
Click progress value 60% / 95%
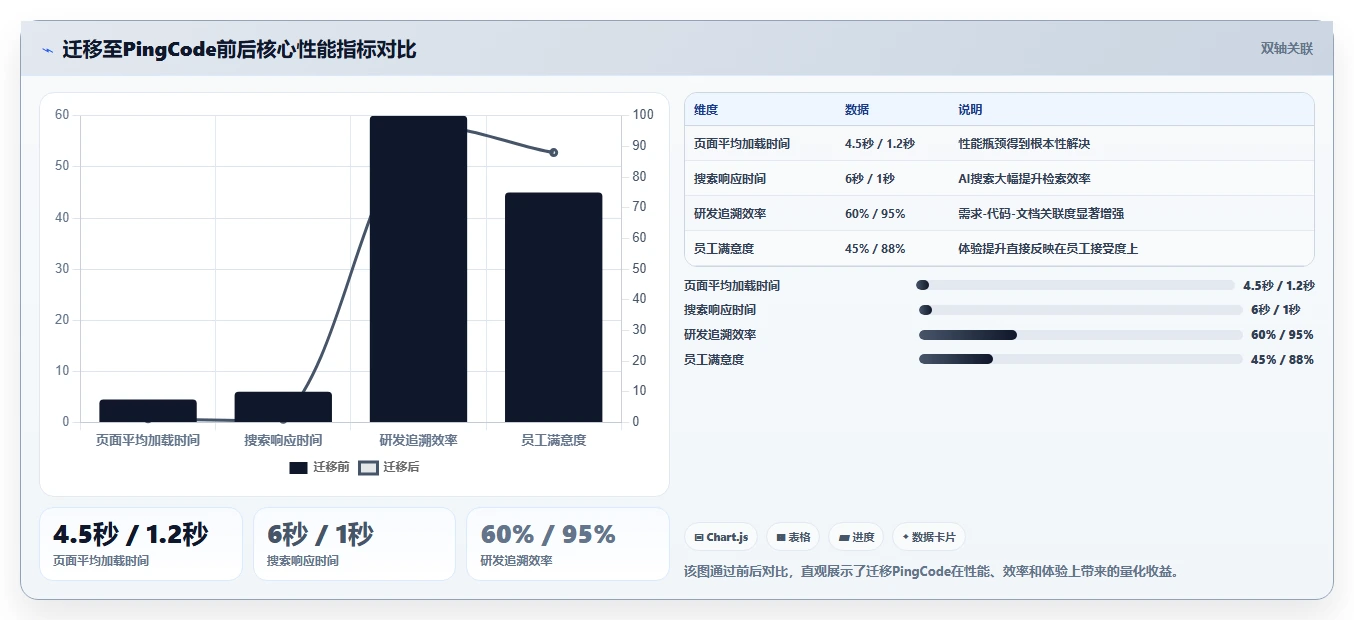point(1282,335)
